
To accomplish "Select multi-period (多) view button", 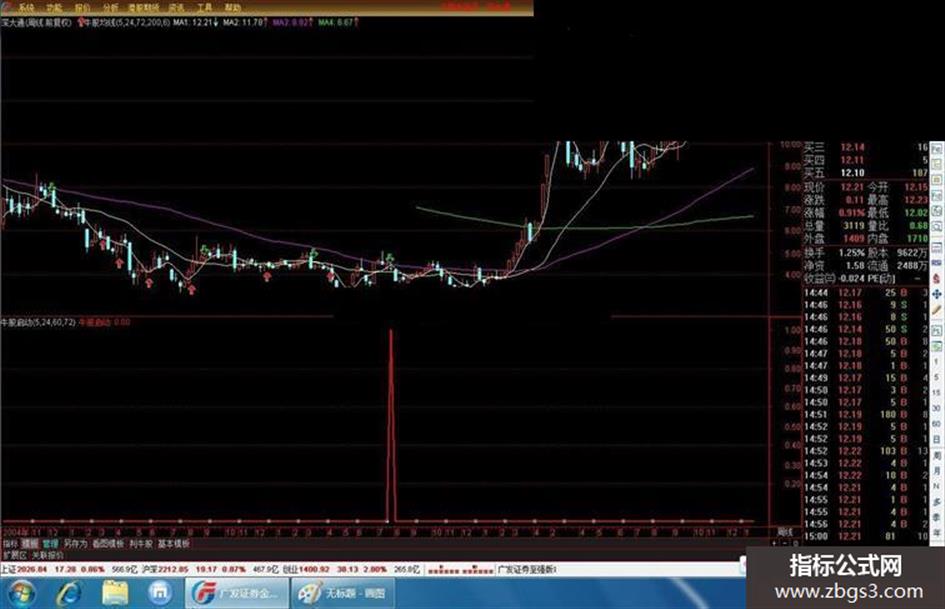I will [x=937, y=500].
